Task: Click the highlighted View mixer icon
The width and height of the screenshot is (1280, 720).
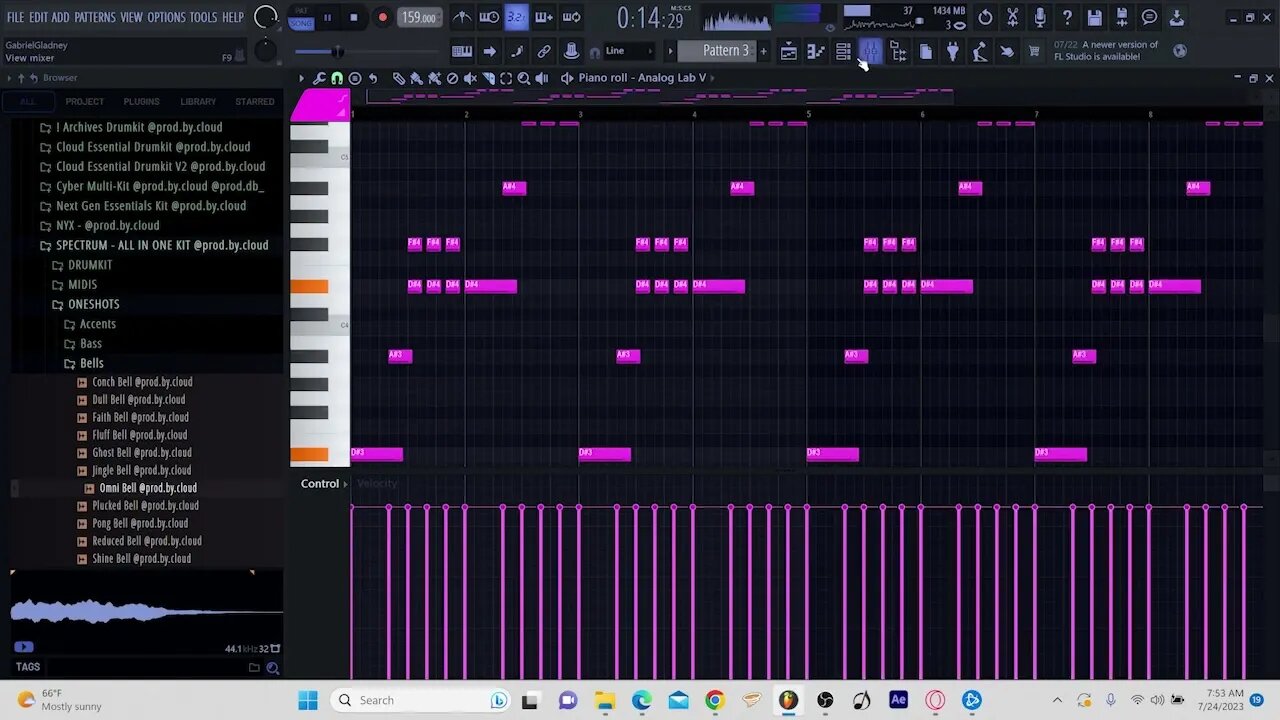Action: point(870,52)
